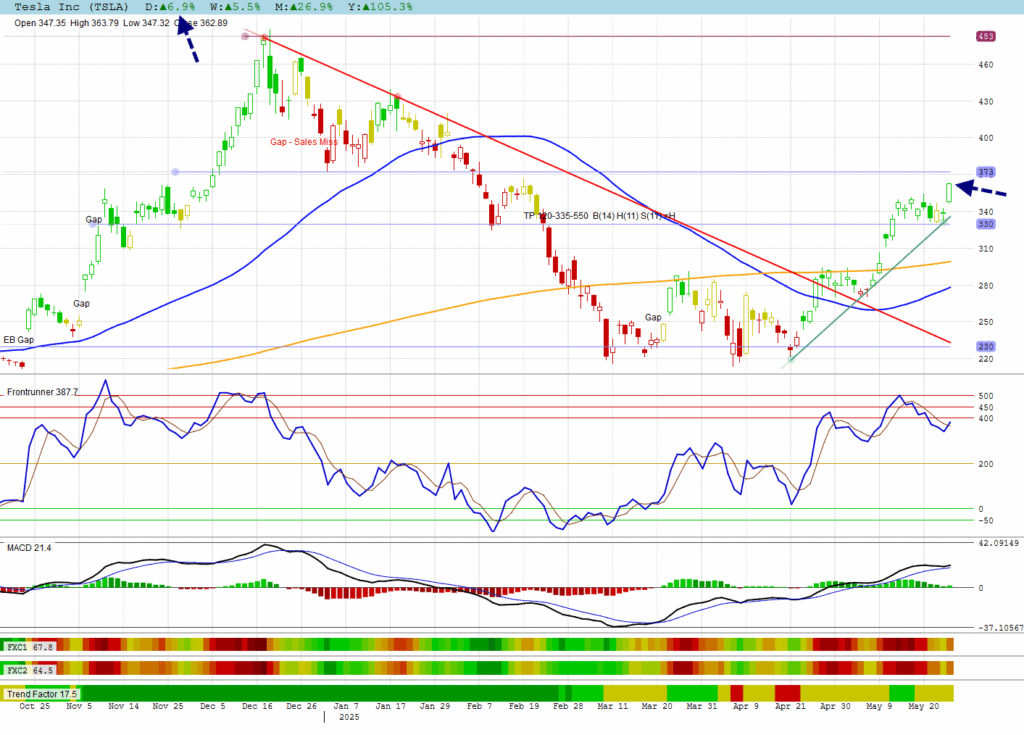
Task: Select the yearly change Y: 105.3% value
Action: (x=380, y=7)
